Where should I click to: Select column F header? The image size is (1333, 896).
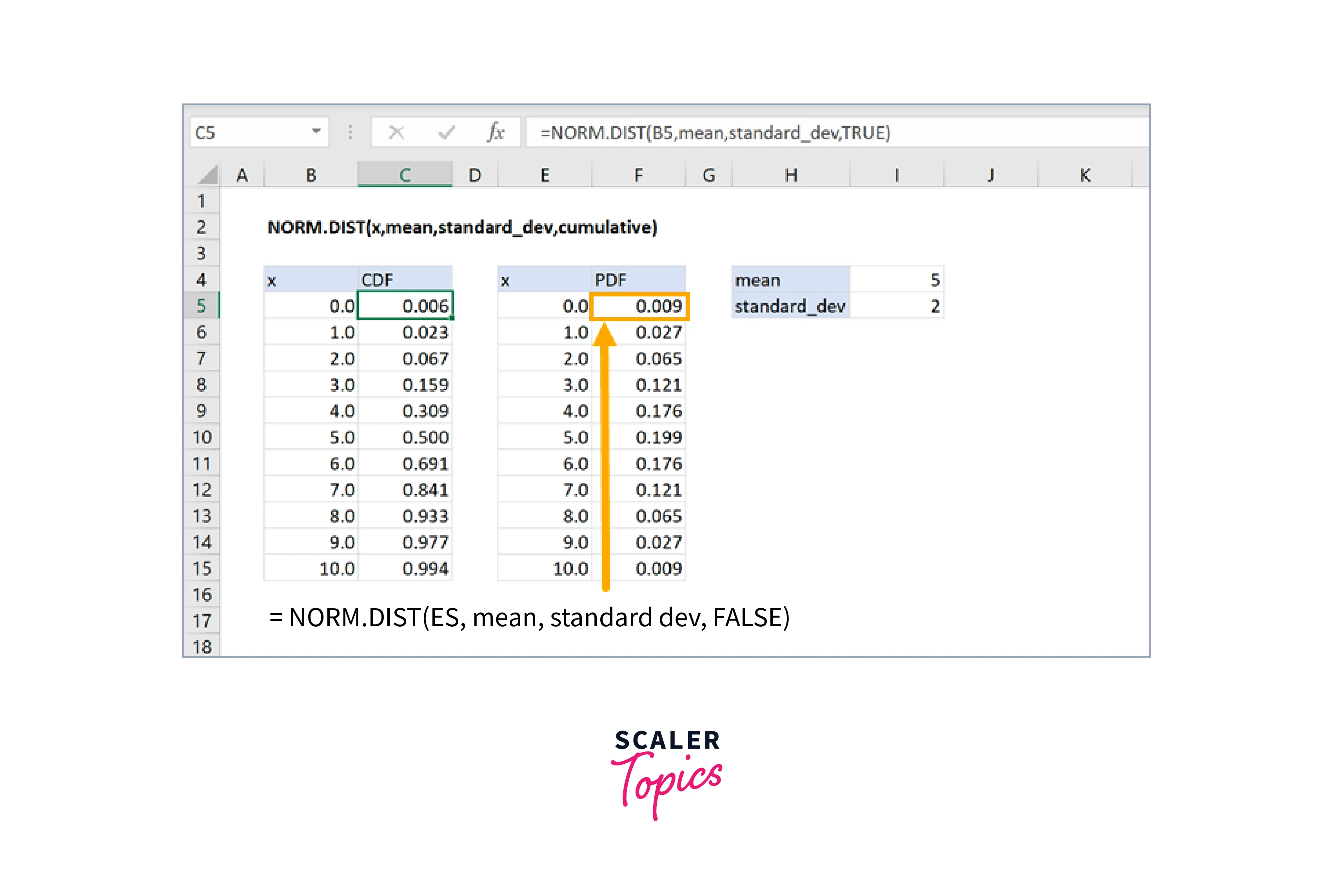(638, 175)
